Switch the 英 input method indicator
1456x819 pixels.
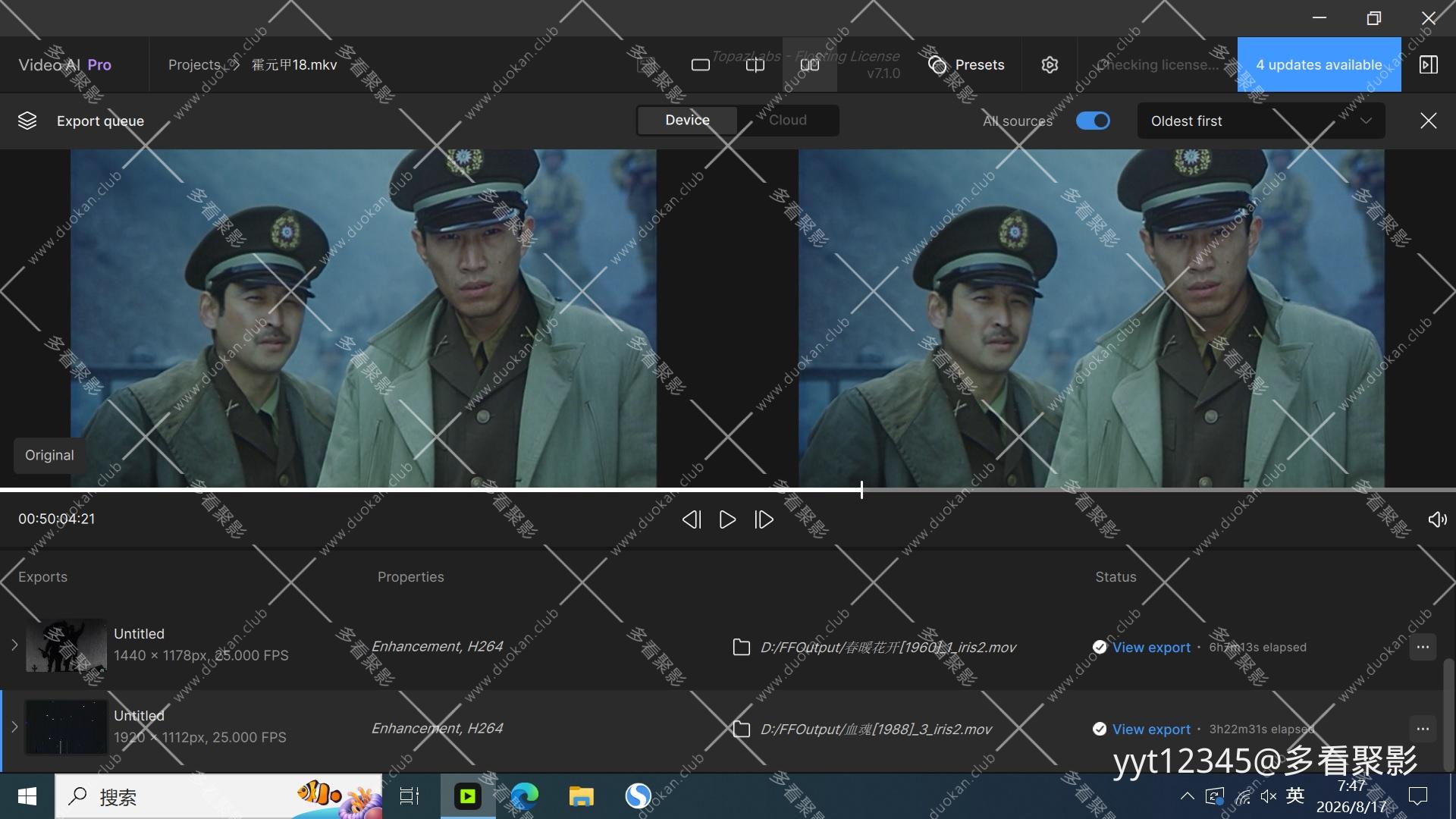1295,795
